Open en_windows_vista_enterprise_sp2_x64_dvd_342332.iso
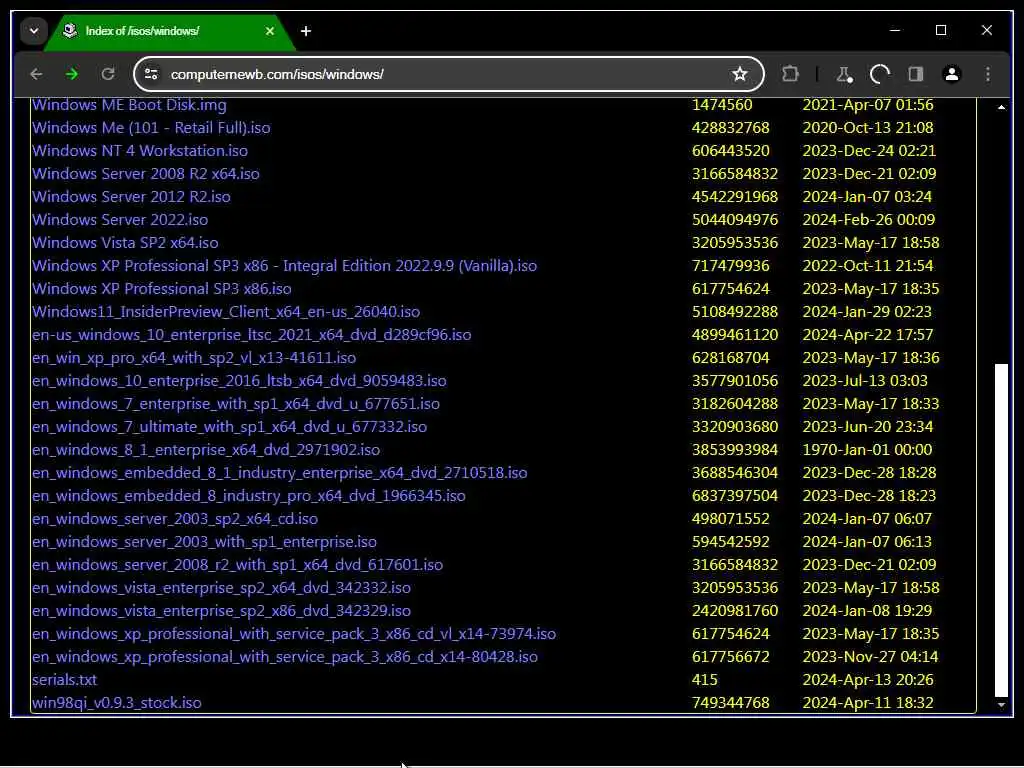Image resolution: width=1024 pixels, height=768 pixels. click(221, 588)
